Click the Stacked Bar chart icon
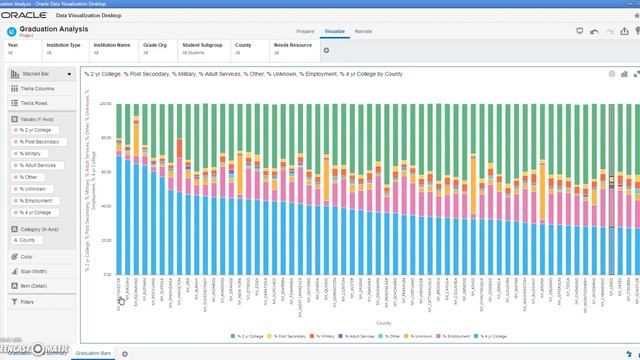This screenshot has width=640, height=360. 15,74
